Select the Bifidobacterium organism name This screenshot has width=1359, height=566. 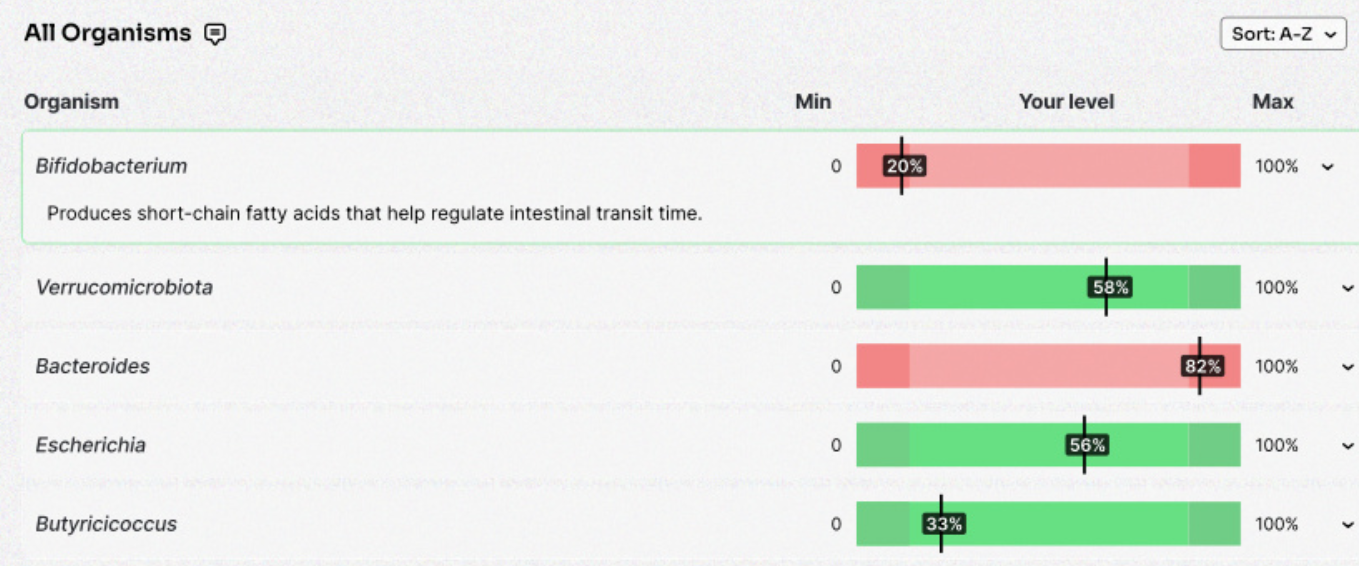point(111,166)
